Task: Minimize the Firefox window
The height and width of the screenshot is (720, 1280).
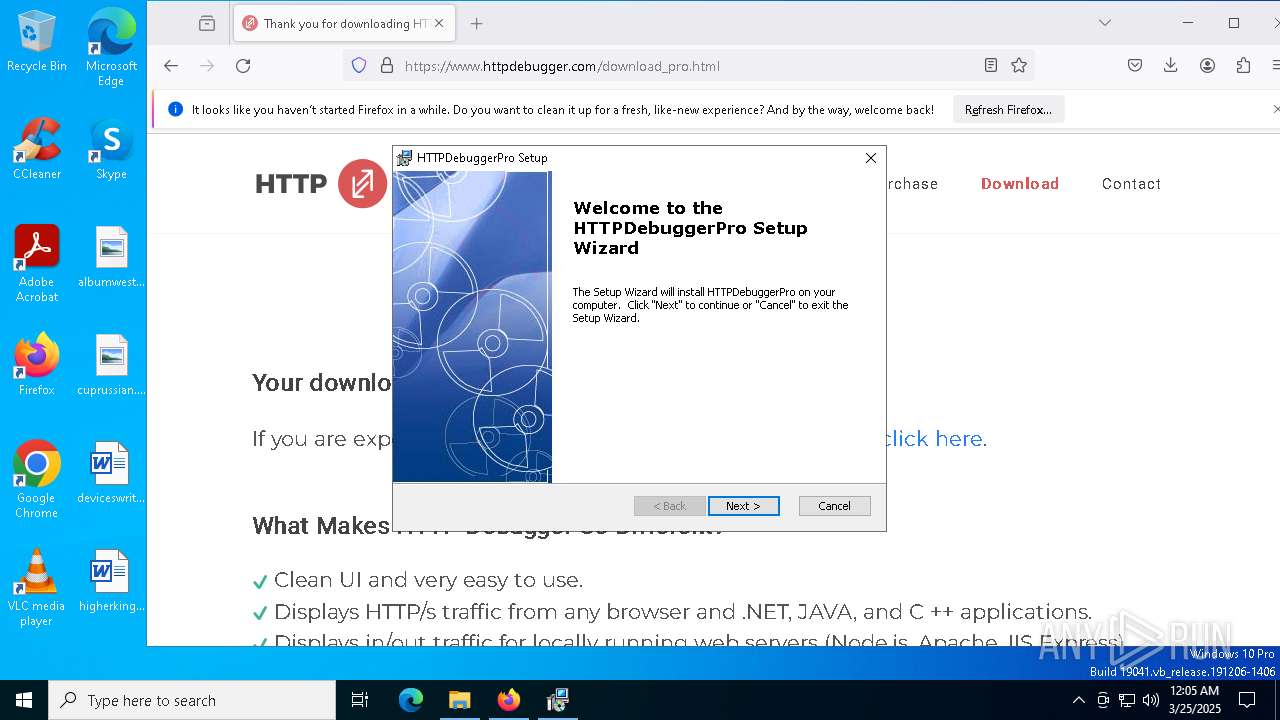Action: 1188,23
